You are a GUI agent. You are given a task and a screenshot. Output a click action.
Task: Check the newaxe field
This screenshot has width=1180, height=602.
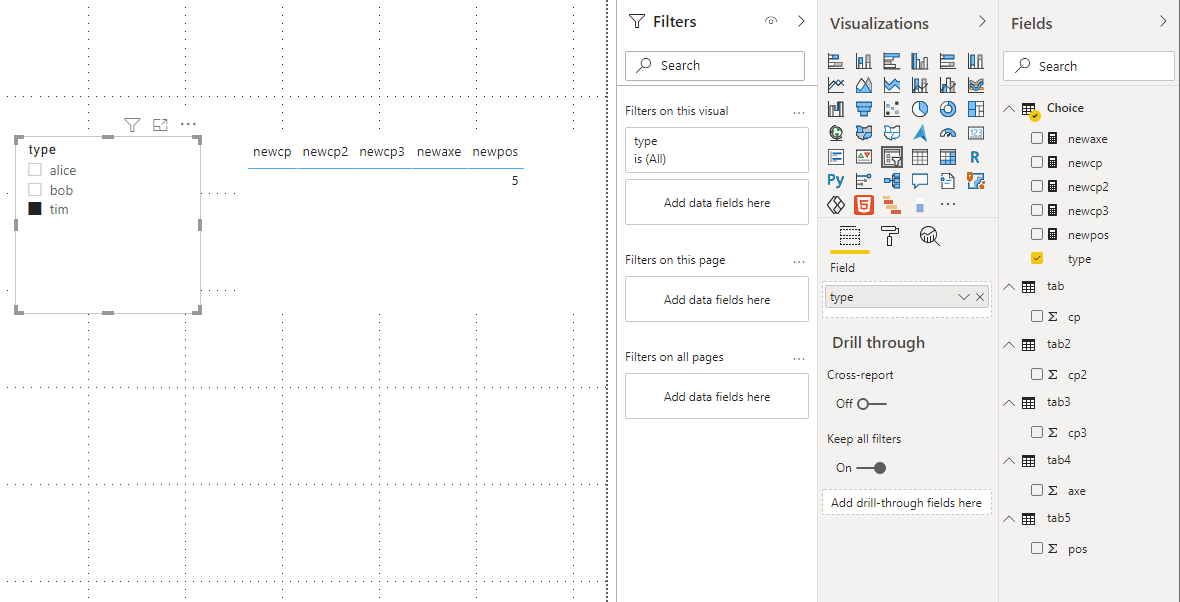(1037, 138)
